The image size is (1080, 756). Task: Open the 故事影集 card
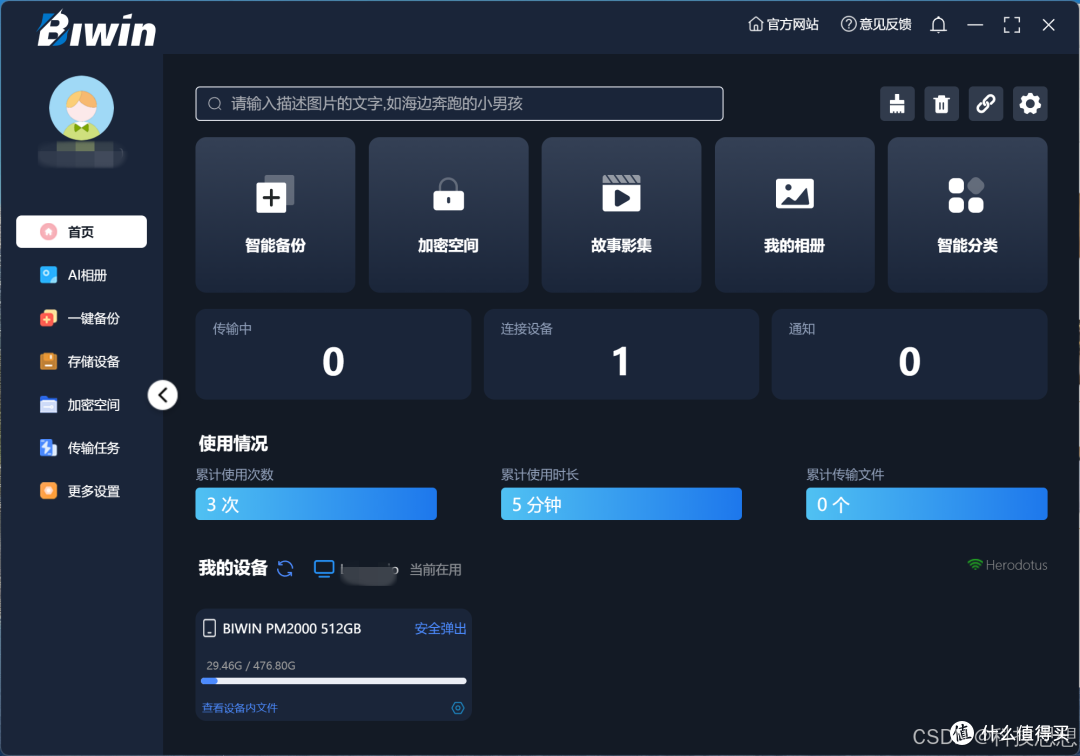621,215
